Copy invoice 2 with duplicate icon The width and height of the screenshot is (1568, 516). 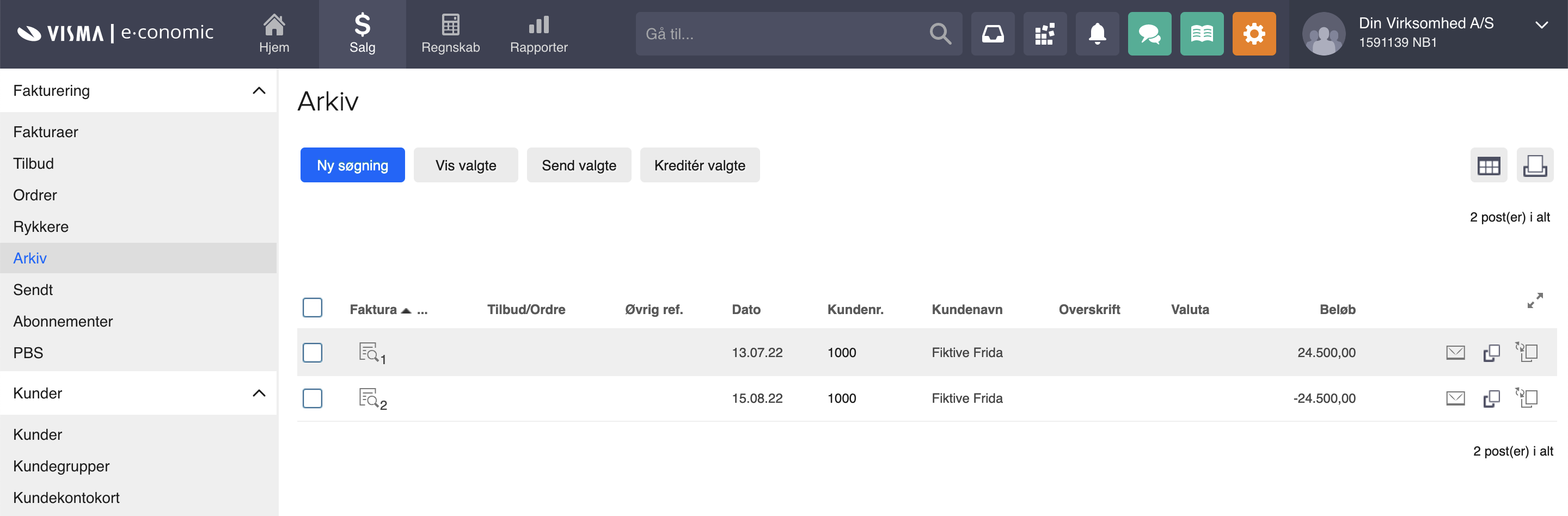[x=1491, y=398]
